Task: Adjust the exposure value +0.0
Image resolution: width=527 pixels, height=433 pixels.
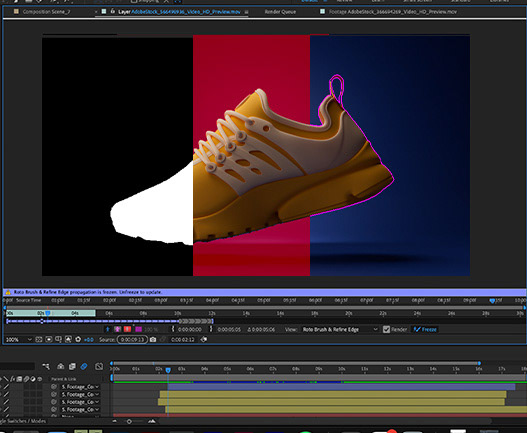Action: click(89, 340)
